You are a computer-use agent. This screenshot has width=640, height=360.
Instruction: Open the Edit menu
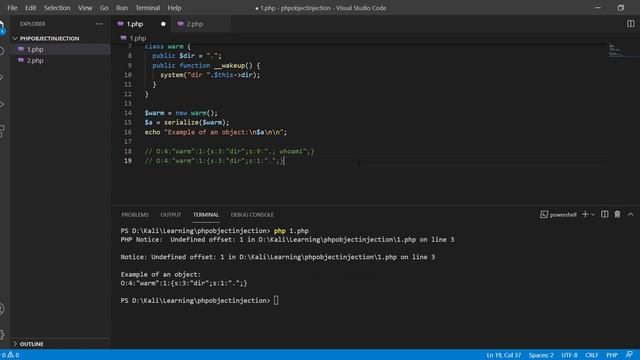(x=31, y=8)
